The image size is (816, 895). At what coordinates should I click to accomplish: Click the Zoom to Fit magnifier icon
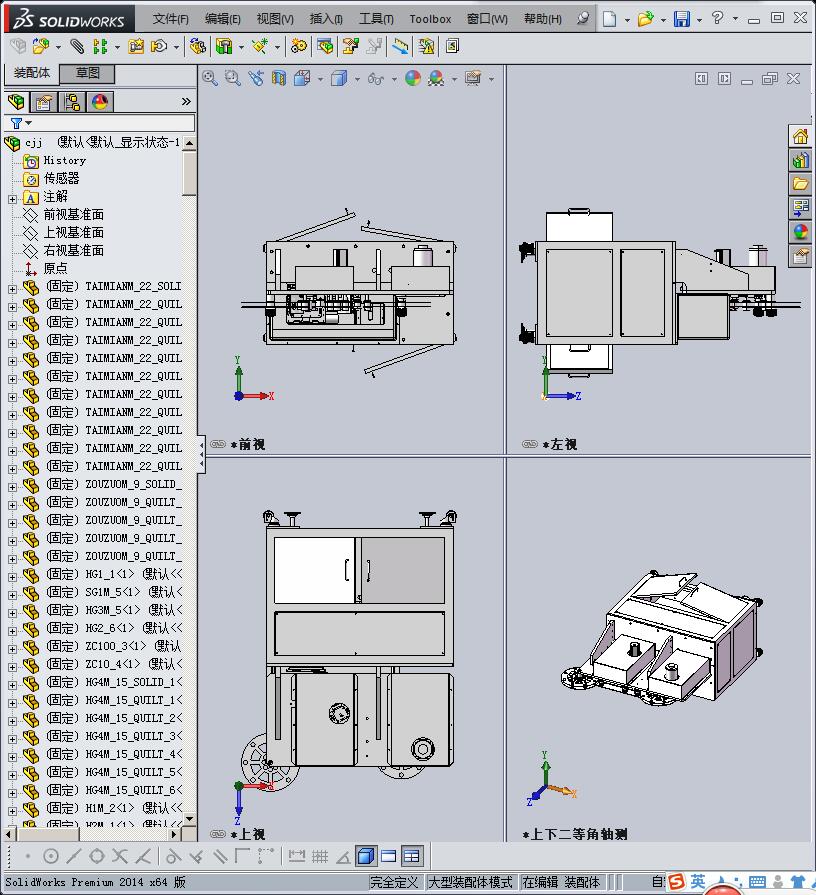tap(209, 78)
